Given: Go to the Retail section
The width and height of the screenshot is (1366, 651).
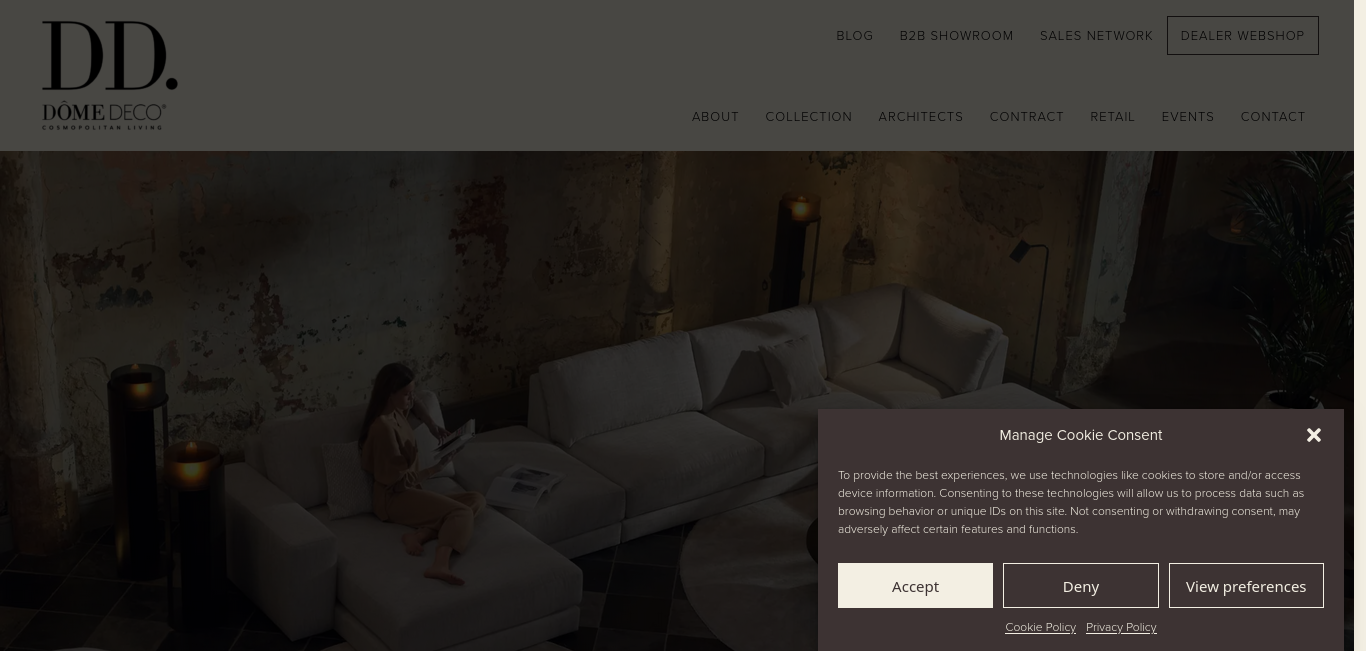Looking at the screenshot, I should [x=1113, y=117].
